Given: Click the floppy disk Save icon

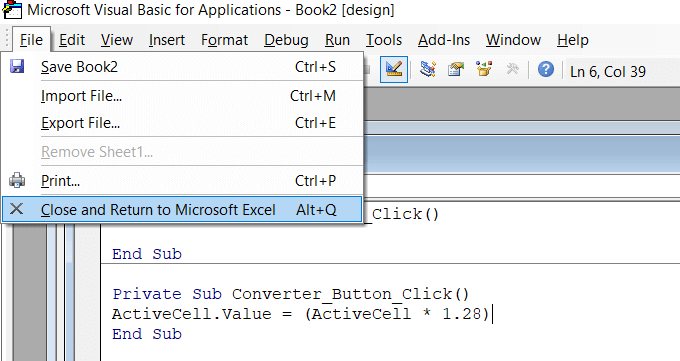Looking at the screenshot, I should tap(17, 66).
